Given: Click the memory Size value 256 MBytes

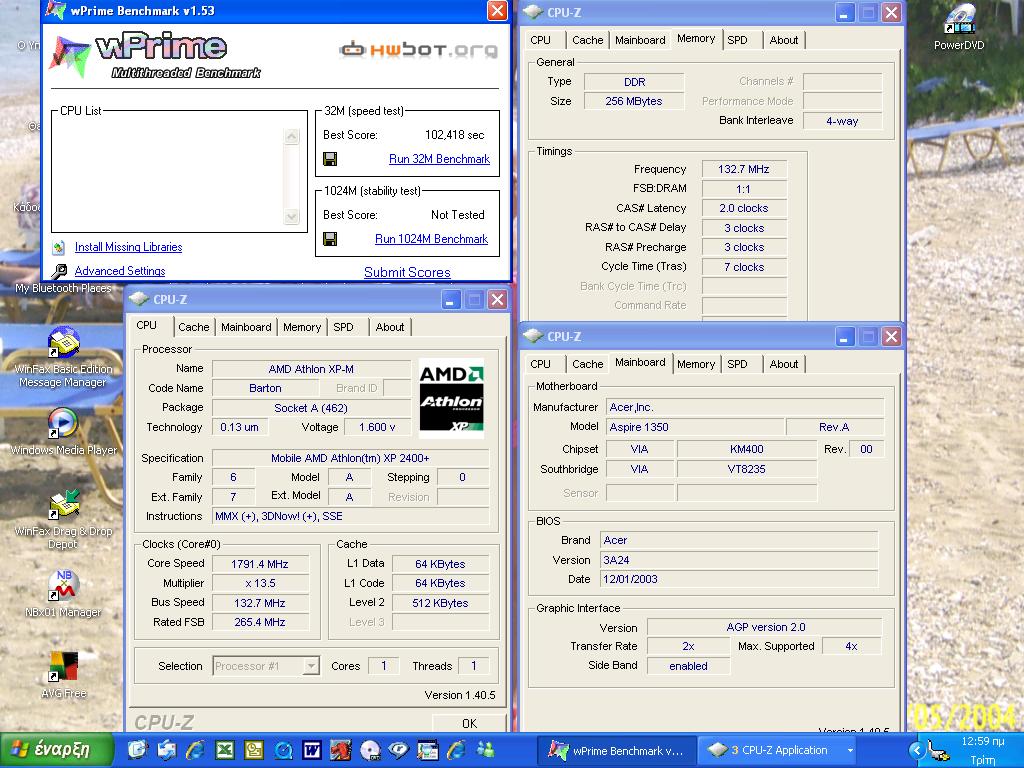Looking at the screenshot, I should click(633, 101).
